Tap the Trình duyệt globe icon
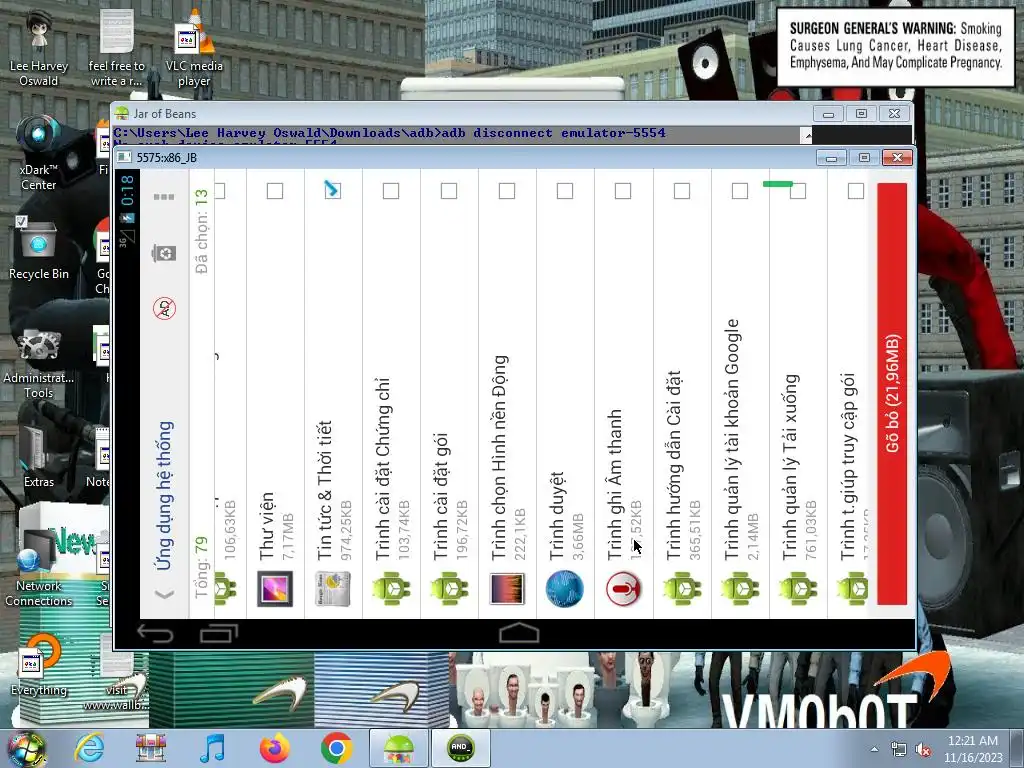 564,588
